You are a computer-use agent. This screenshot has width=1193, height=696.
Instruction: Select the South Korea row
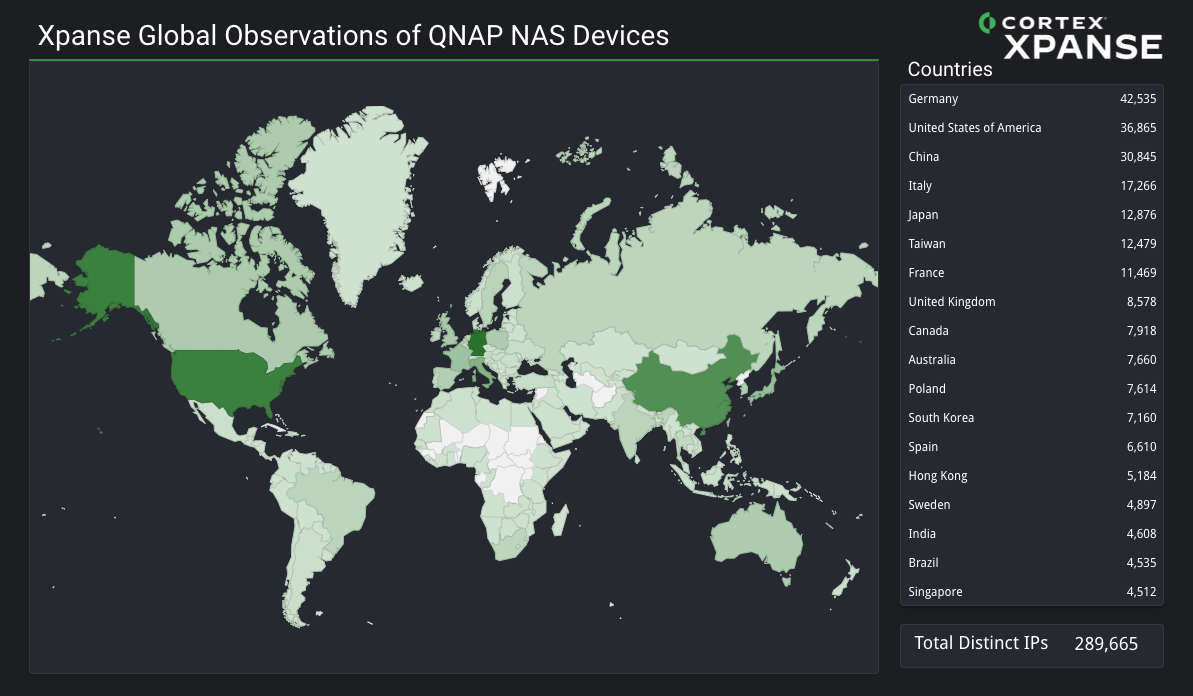point(1032,418)
